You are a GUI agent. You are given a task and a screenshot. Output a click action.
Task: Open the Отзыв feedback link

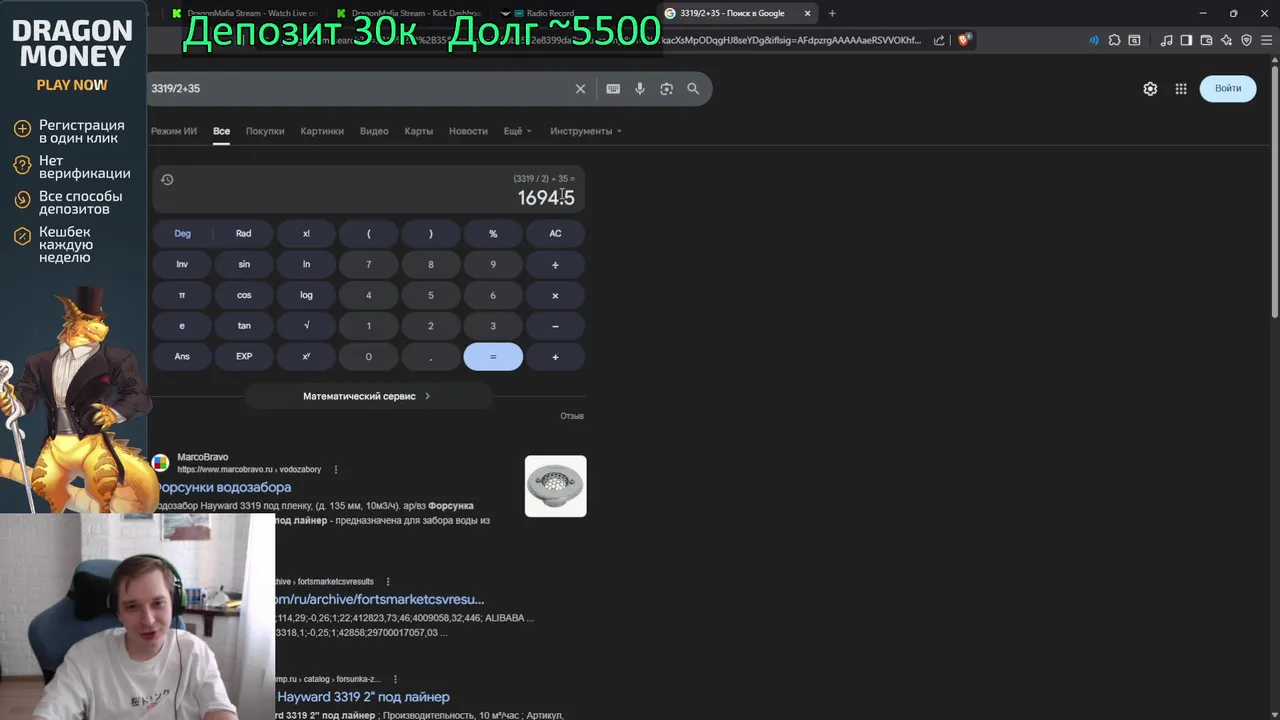pyautogui.click(x=572, y=416)
